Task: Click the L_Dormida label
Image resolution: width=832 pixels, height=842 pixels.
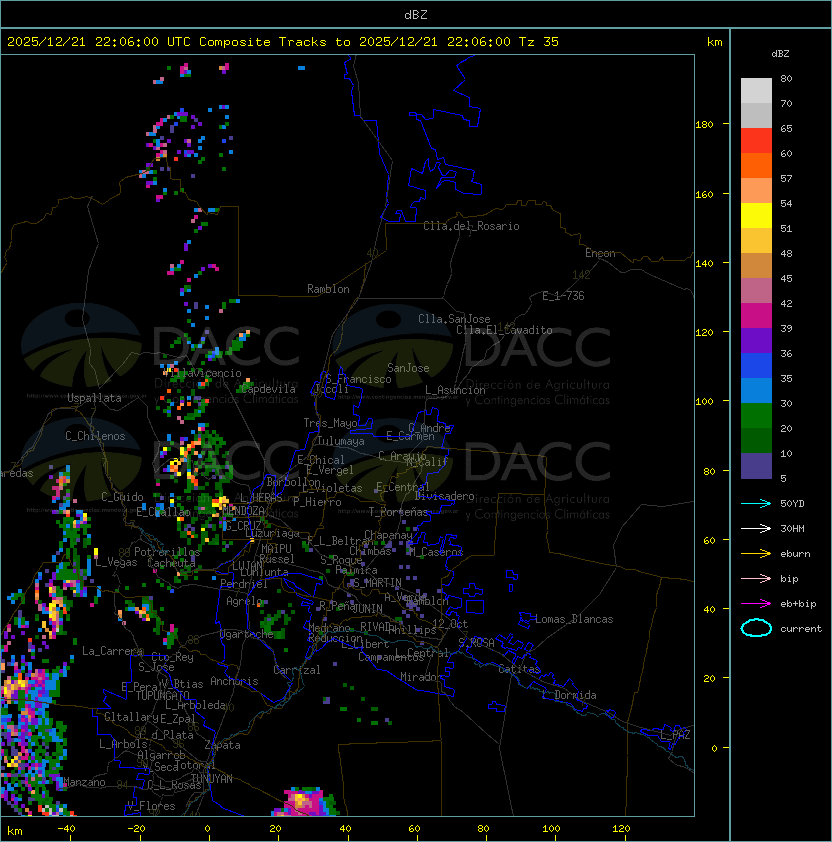Action: click(x=569, y=695)
